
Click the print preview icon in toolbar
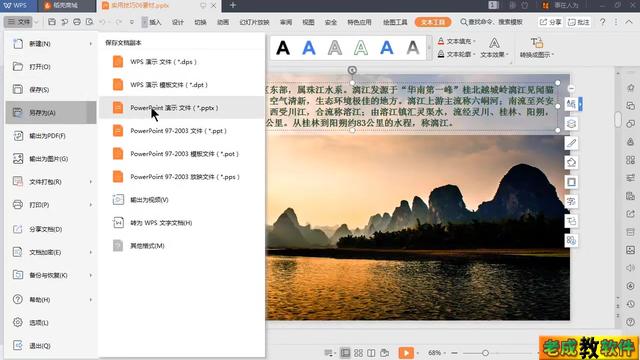coord(89,22)
